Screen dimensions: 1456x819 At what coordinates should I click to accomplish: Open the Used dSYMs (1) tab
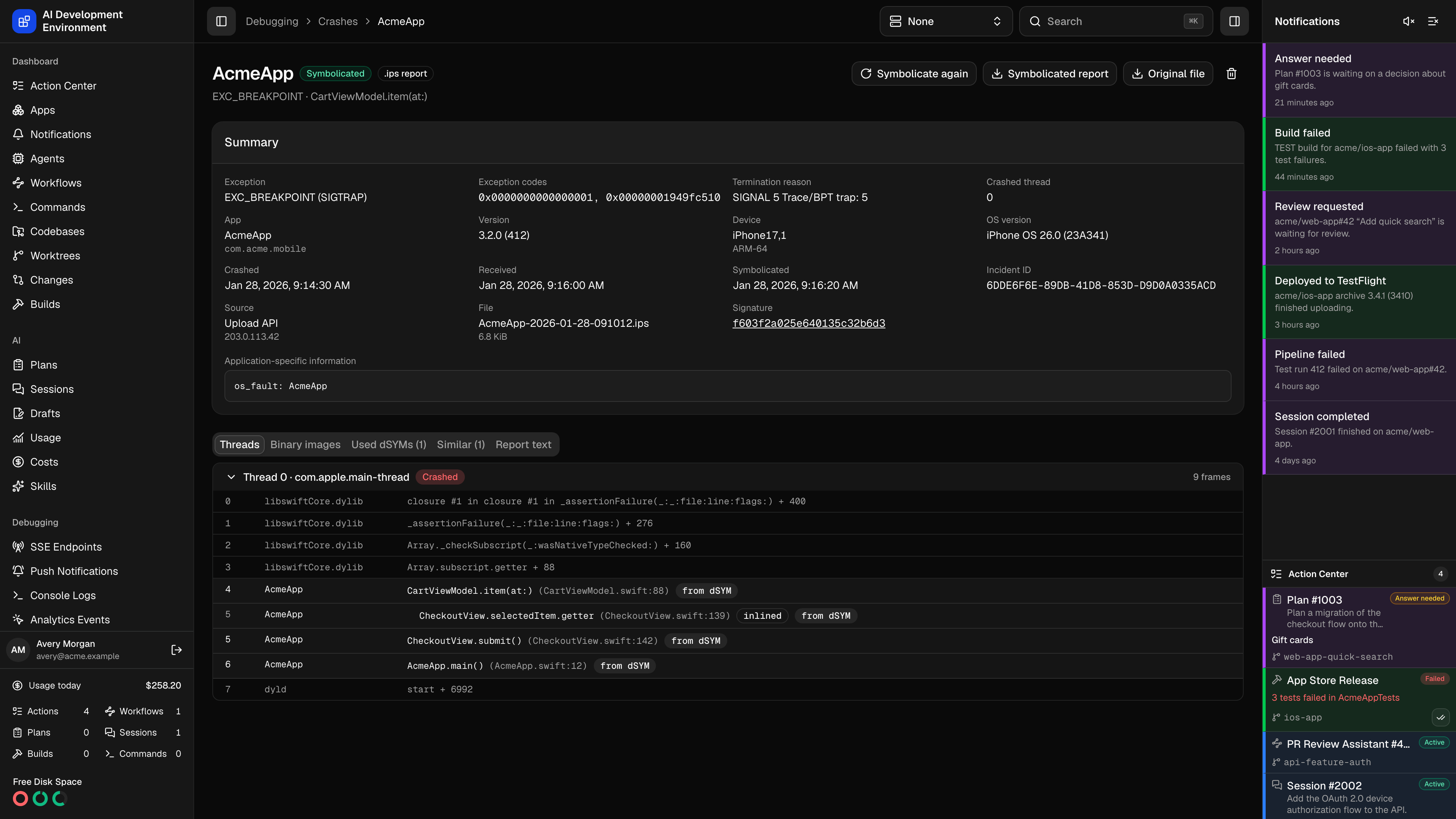(x=388, y=444)
